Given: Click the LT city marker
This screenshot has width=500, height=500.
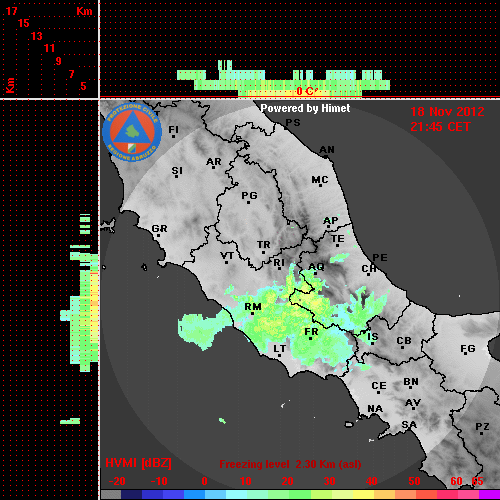Looking at the screenshot, I should tap(279, 356).
